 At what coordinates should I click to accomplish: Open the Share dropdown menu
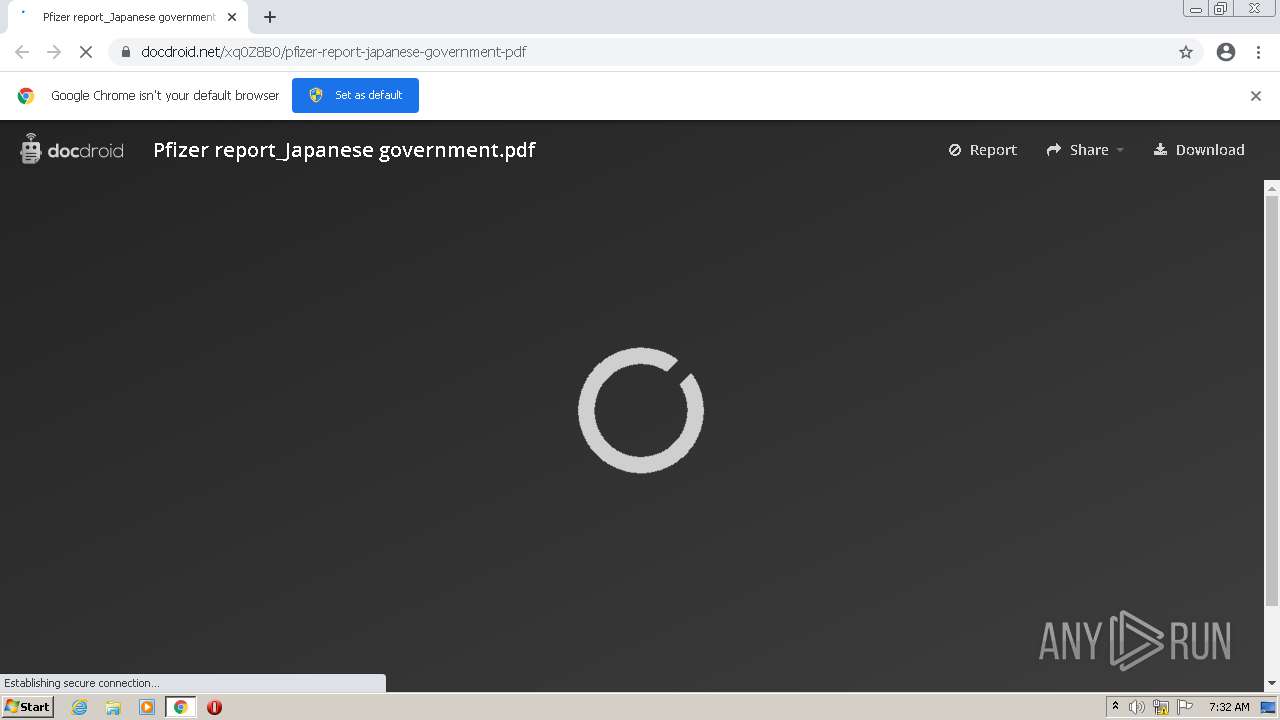1085,150
